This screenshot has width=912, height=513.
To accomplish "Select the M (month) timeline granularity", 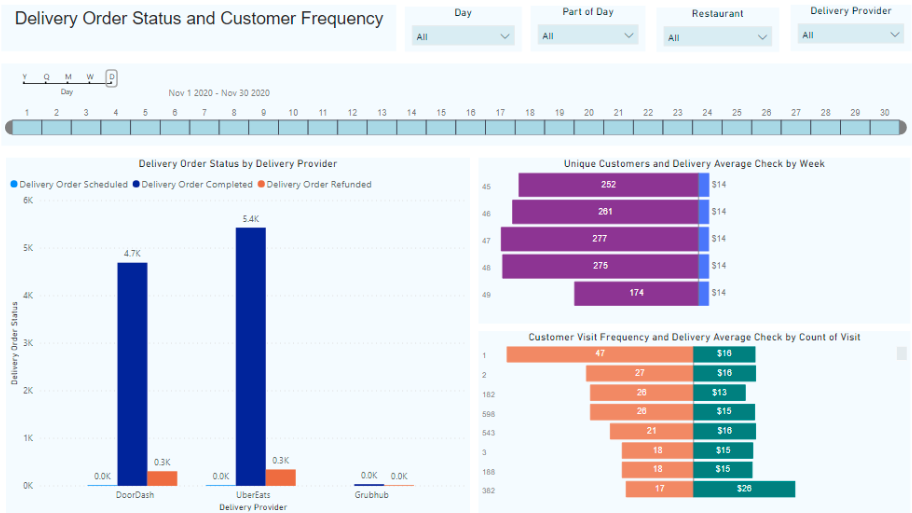I will 68,77.
